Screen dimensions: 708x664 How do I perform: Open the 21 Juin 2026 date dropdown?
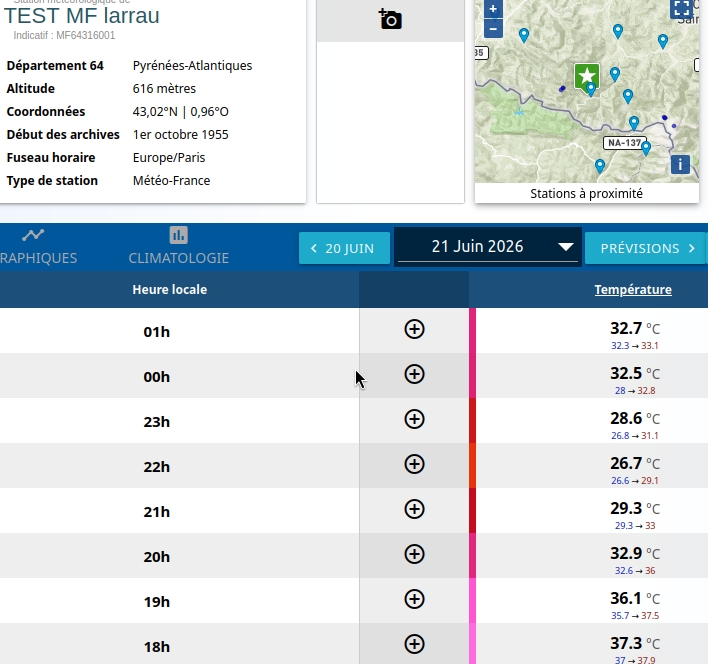(x=488, y=246)
